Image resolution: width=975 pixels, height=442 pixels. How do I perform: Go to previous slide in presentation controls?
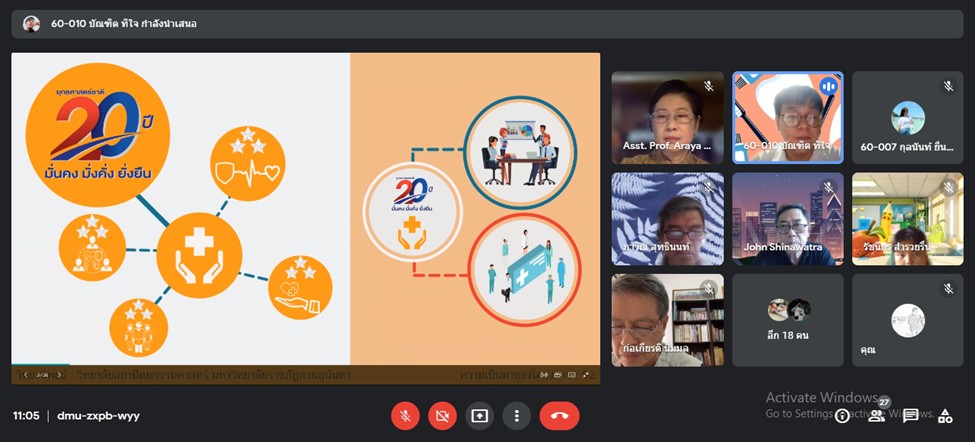tap(27, 375)
